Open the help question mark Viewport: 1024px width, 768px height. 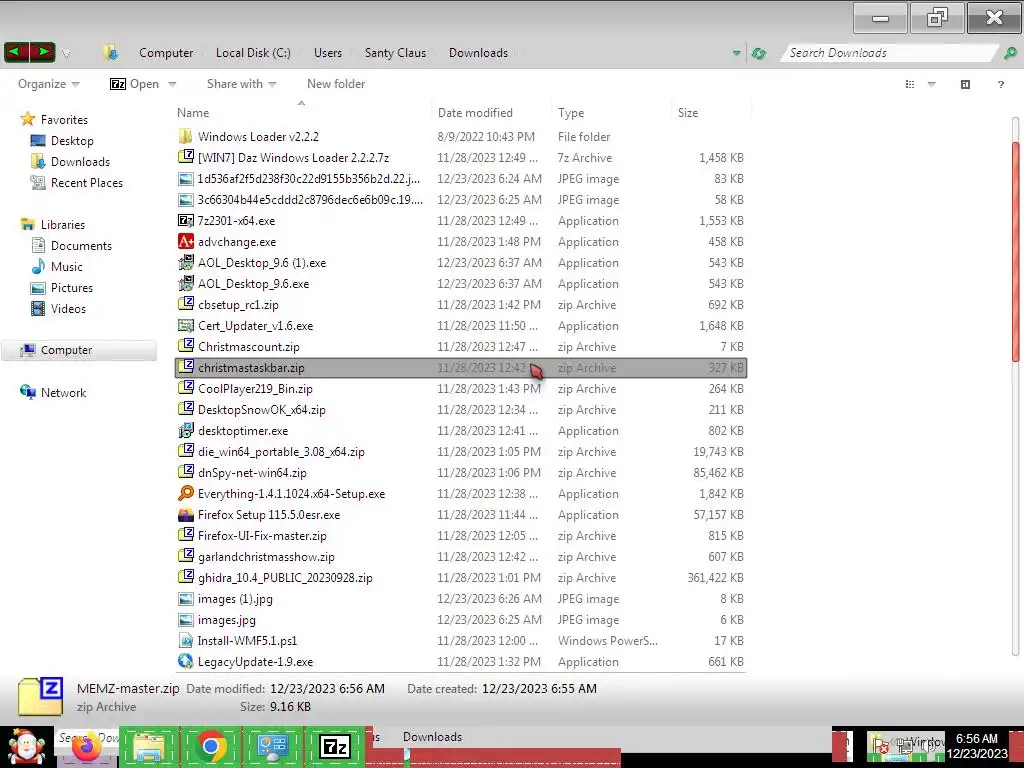1000,84
